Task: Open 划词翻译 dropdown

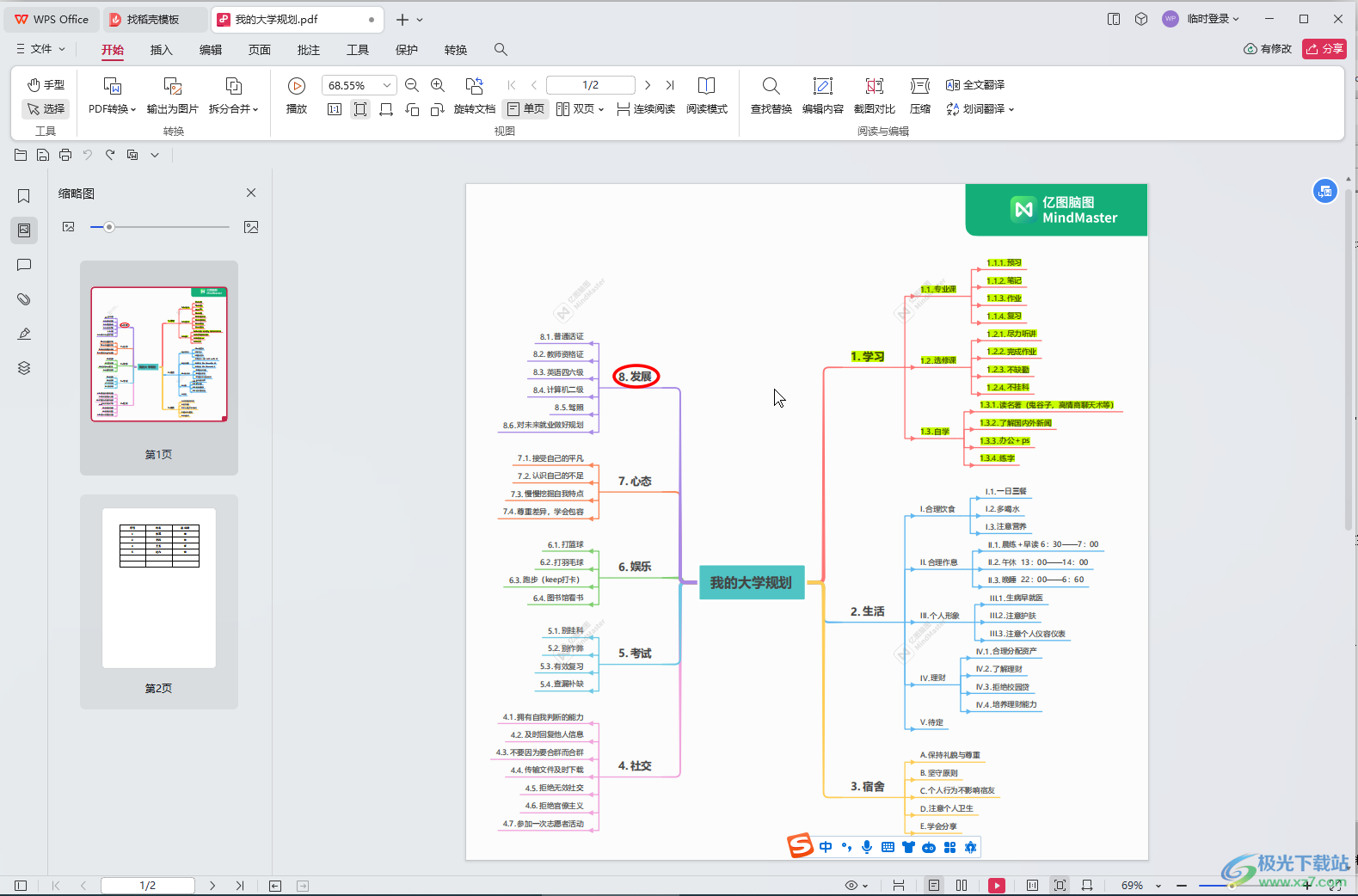Action: [x=980, y=109]
